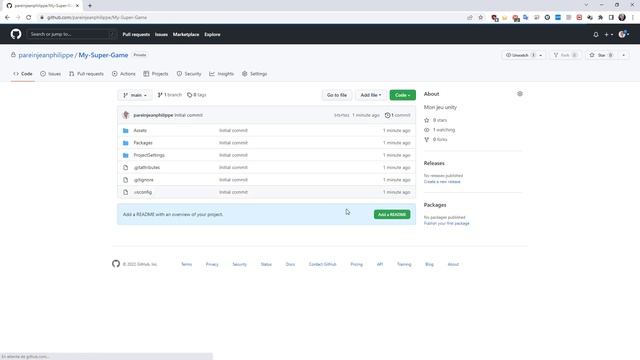Open the Assets folder name
640x360 pixels.
(x=140, y=131)
